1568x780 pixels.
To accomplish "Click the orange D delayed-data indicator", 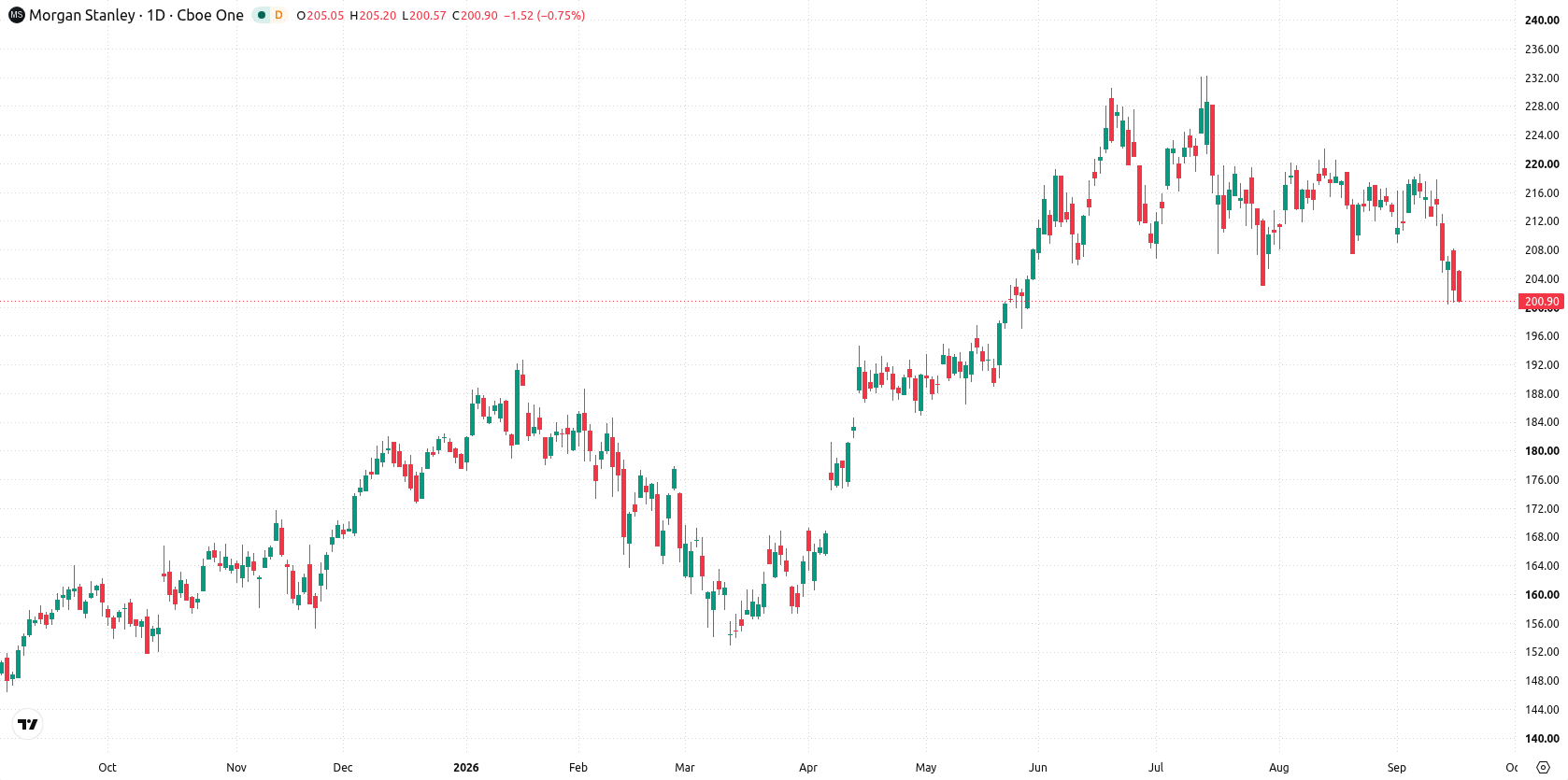I will (278, 15).
